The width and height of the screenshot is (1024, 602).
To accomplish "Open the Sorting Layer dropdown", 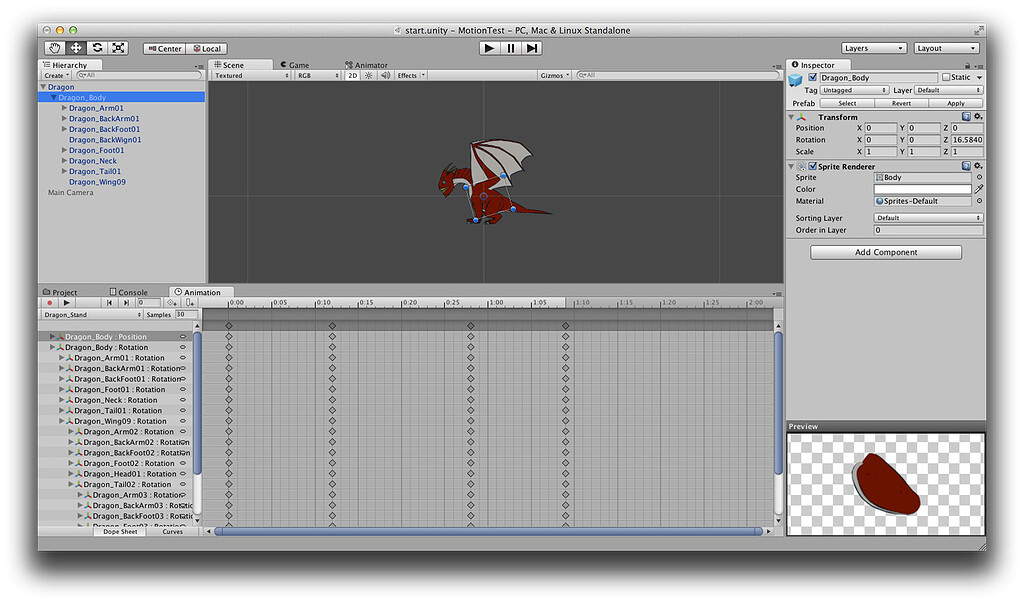I will (927, 217).
